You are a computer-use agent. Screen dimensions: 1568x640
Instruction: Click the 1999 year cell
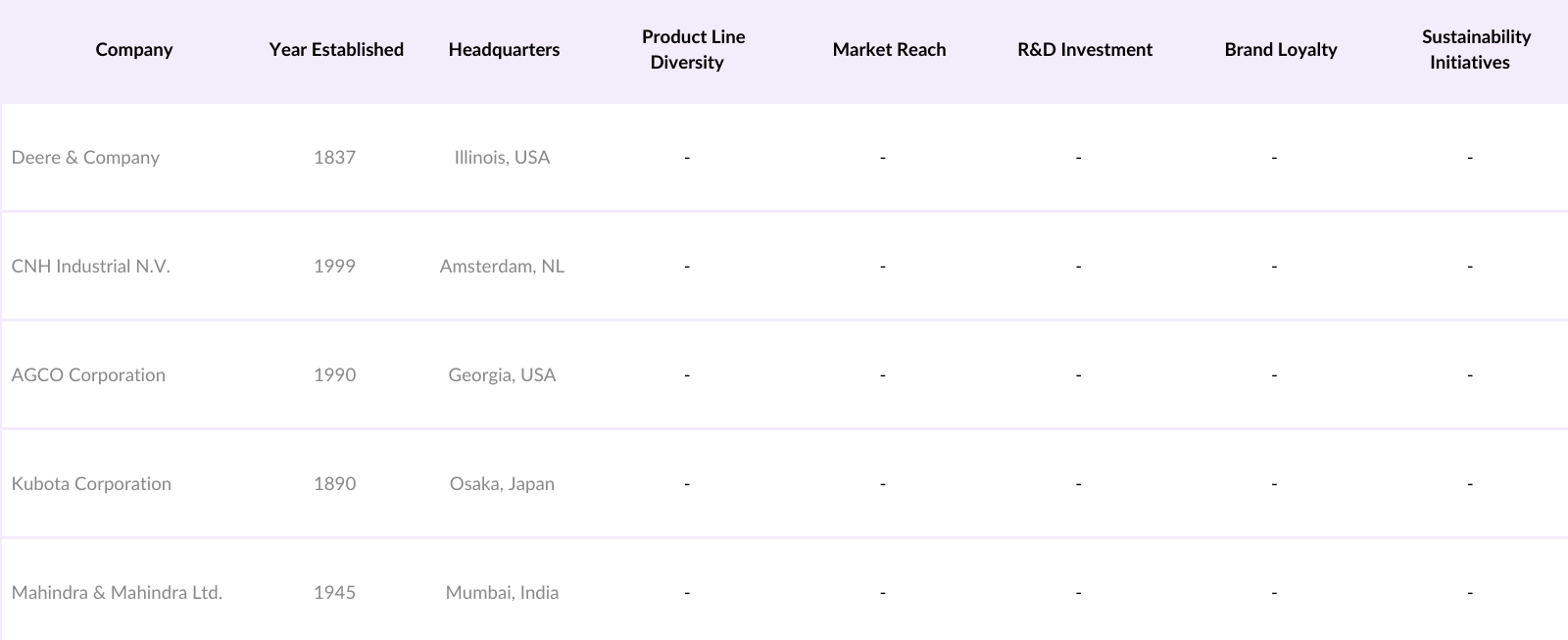(x=334, y=267)
